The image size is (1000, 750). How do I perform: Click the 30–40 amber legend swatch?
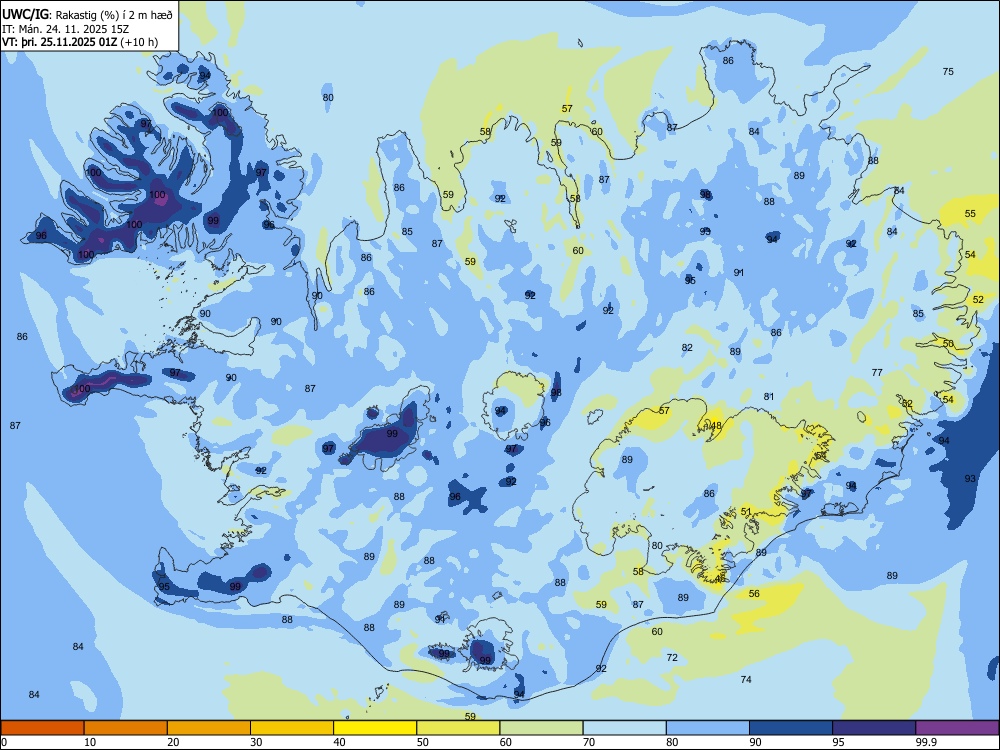[292, 728]
